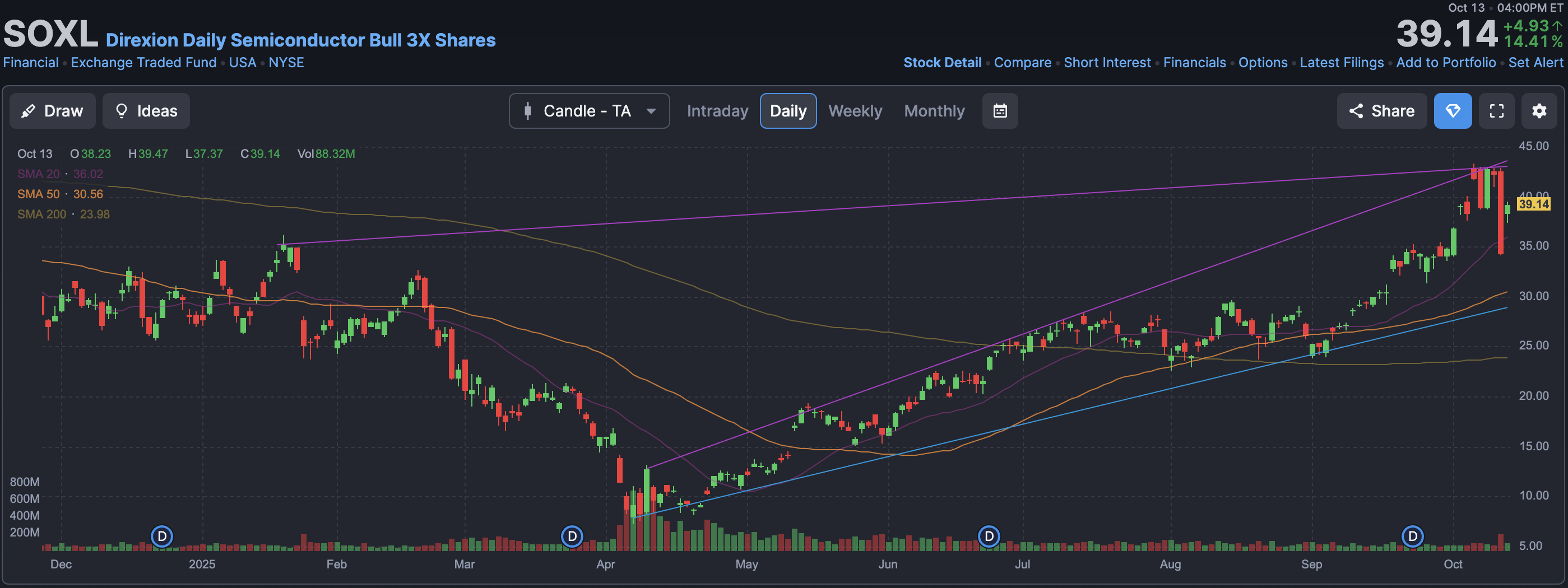Click the December dividend D marker
The image size is (1568, 588).
click(x=162, y=536)
